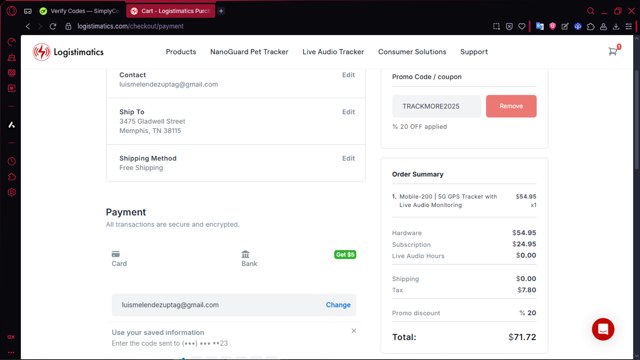
Task: Choose Card payment method
Action: [119, 259]
